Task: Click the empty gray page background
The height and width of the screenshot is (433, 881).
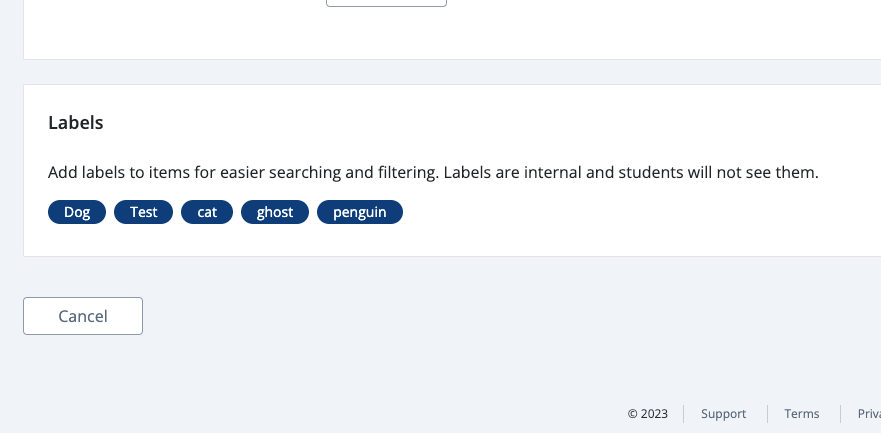Action: pyautogui.click(x=450, y=330)
